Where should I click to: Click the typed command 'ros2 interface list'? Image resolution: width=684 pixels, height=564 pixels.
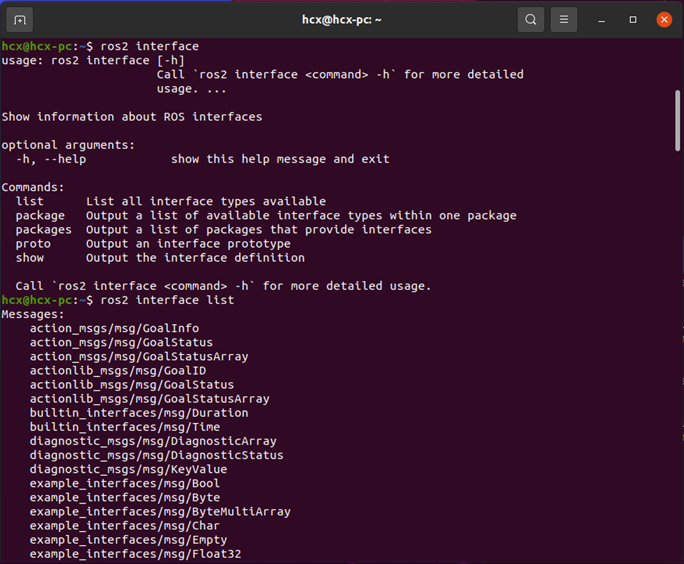168,300
